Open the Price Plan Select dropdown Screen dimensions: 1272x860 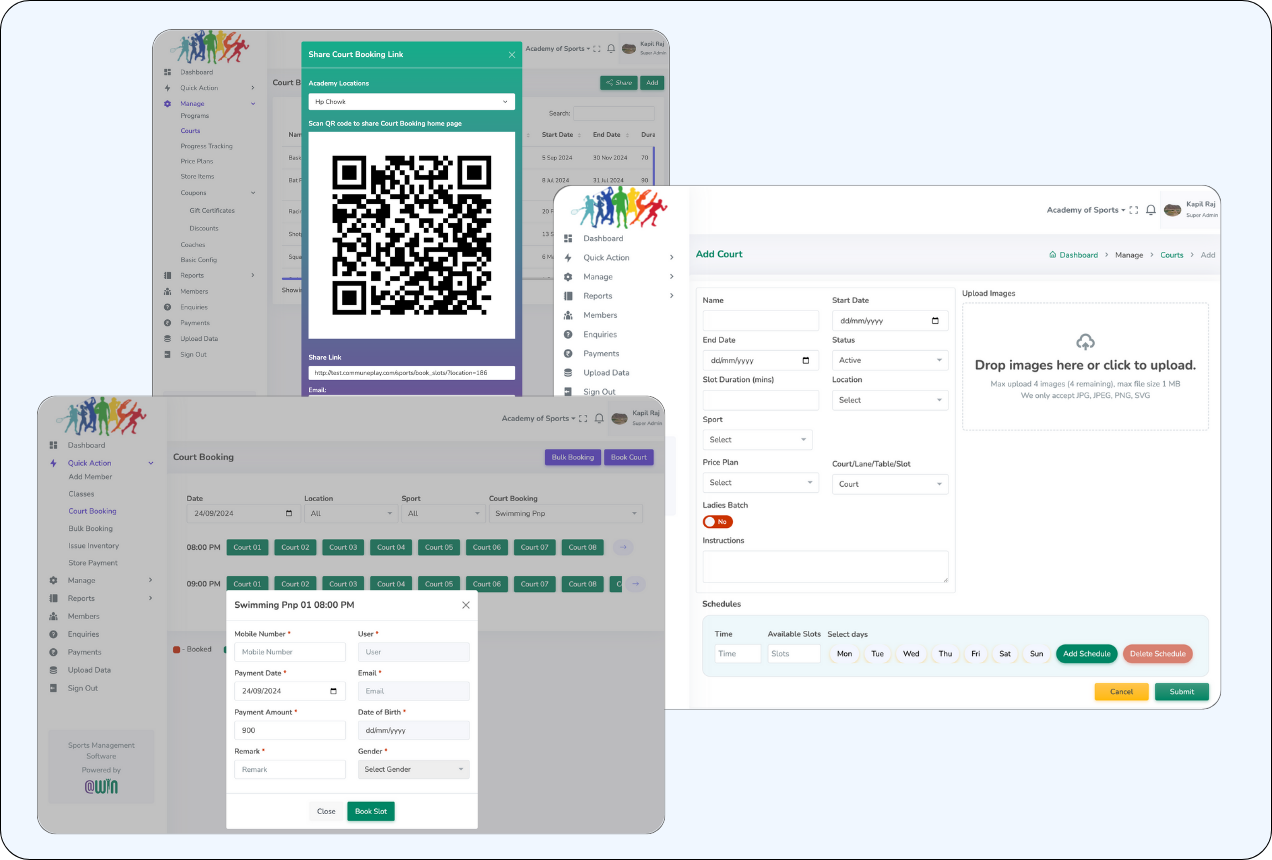coord(761,483)
